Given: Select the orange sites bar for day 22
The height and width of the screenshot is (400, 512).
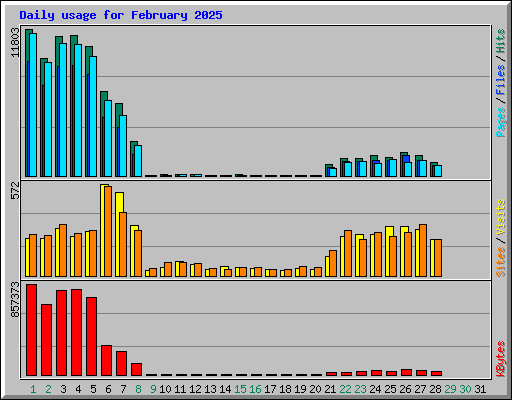Looking at the screenshot, I should click(348, 253).
